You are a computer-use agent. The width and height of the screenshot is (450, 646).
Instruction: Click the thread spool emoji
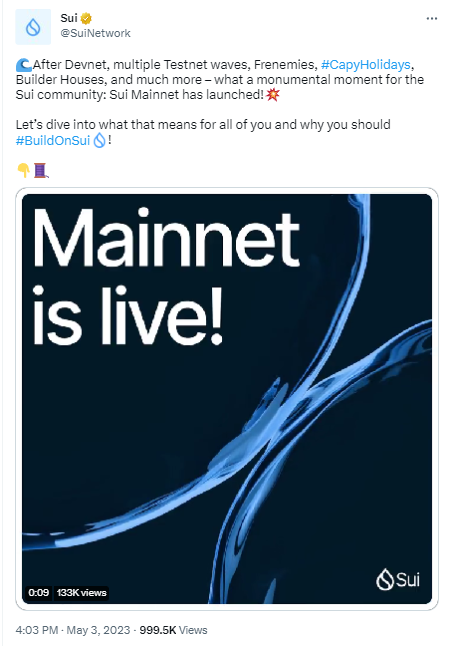coord(41,170)
